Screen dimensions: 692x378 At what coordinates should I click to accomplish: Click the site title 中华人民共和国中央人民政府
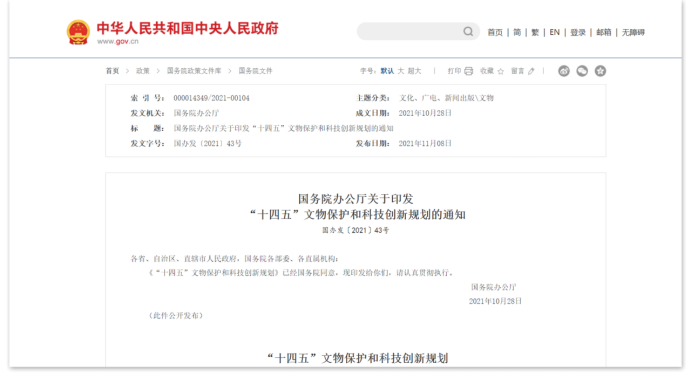point(188,28)
